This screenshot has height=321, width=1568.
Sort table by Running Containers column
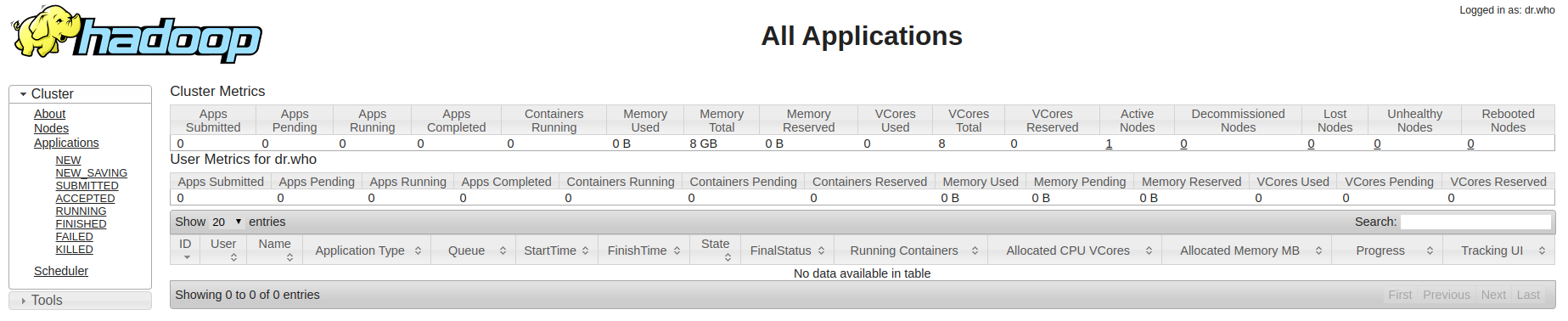pos(911,251)
